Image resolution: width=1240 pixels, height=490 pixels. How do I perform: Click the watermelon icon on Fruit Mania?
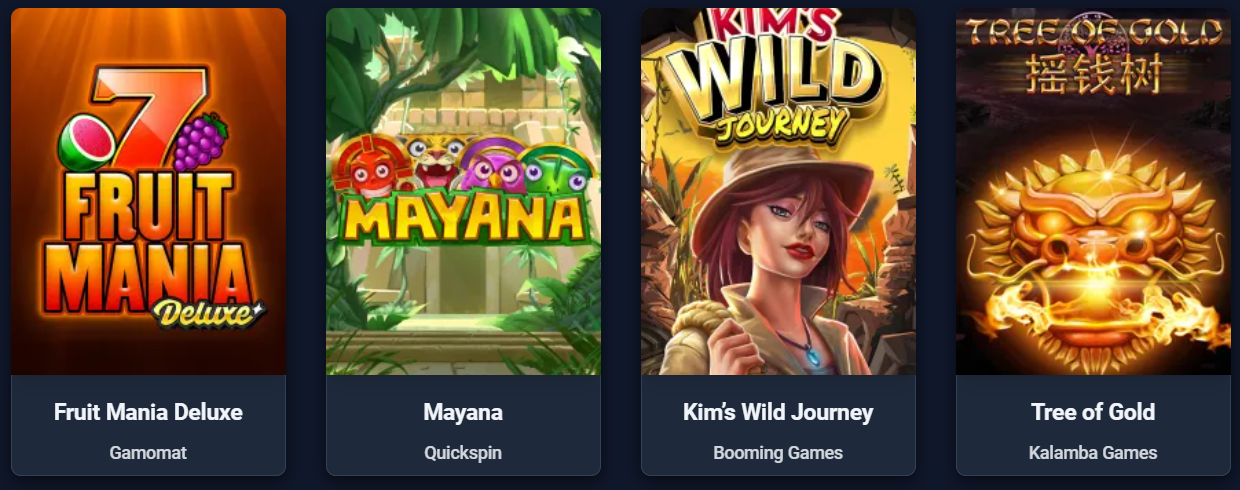83,140
